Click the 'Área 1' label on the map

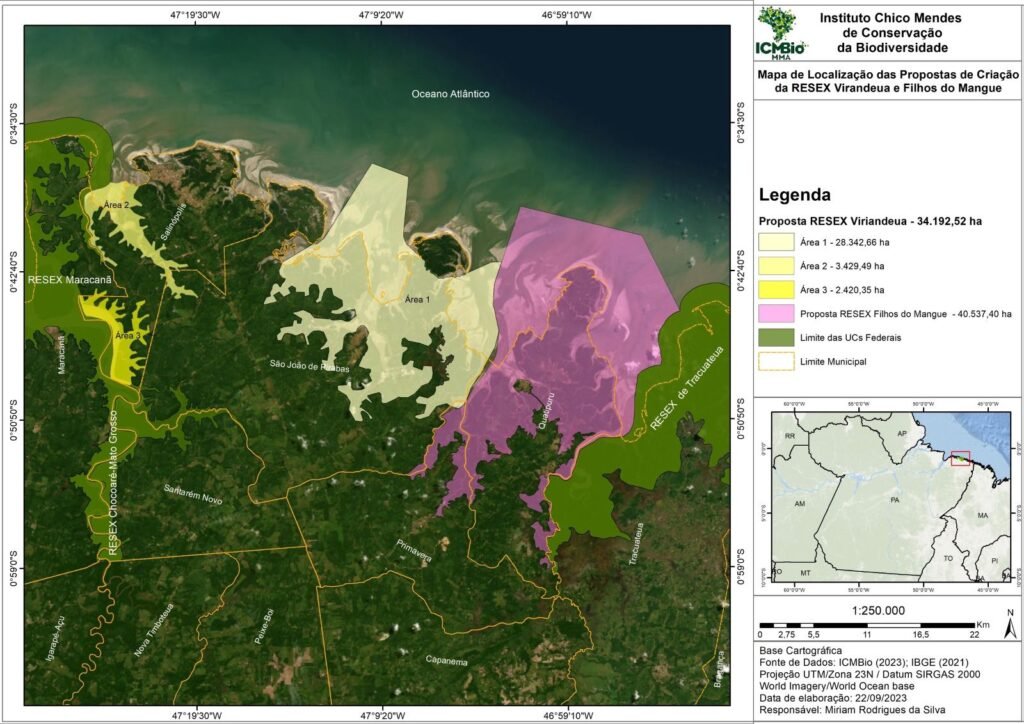click(x=418, y=300)
